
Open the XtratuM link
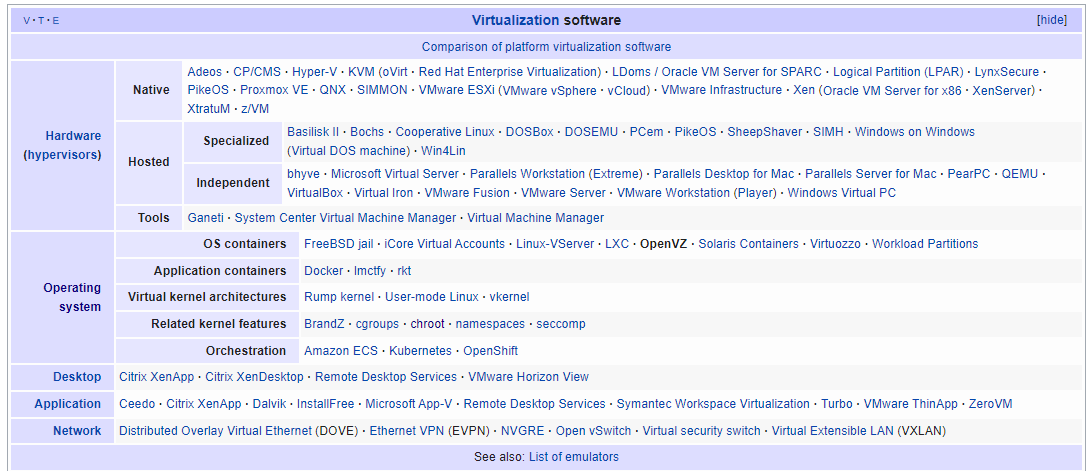pyautogui.click(x=208, y=109)
